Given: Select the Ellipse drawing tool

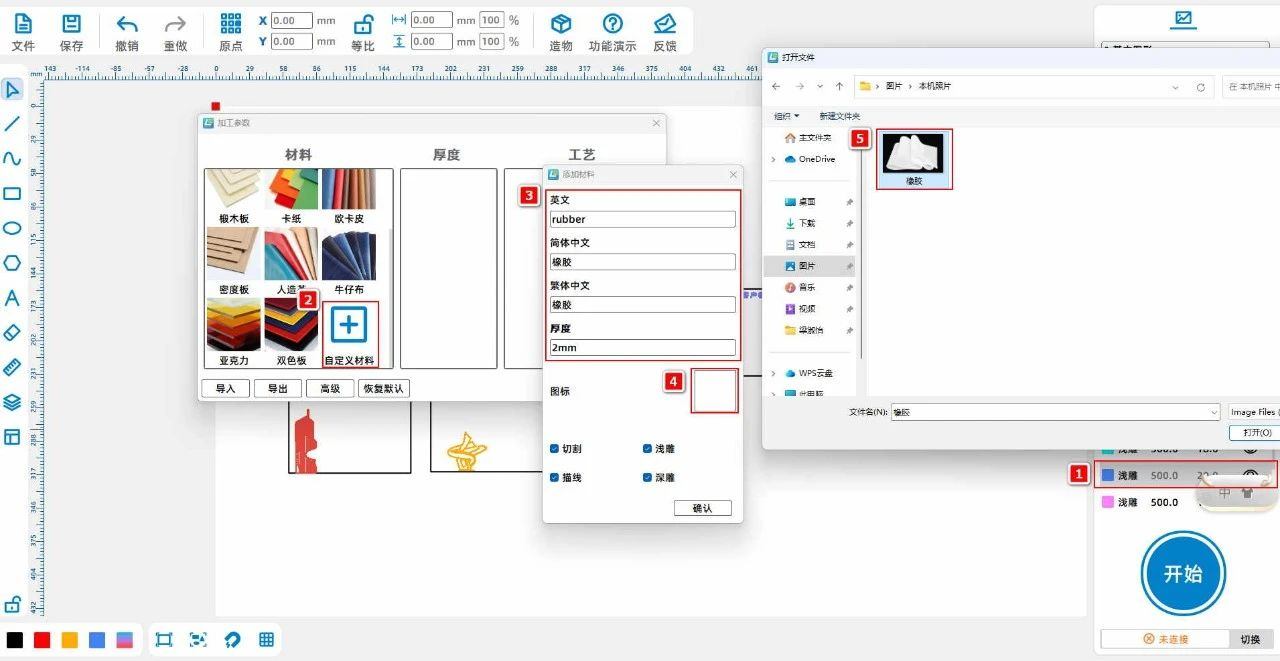Looking at the screenshot, I should [x=12, y=228].
